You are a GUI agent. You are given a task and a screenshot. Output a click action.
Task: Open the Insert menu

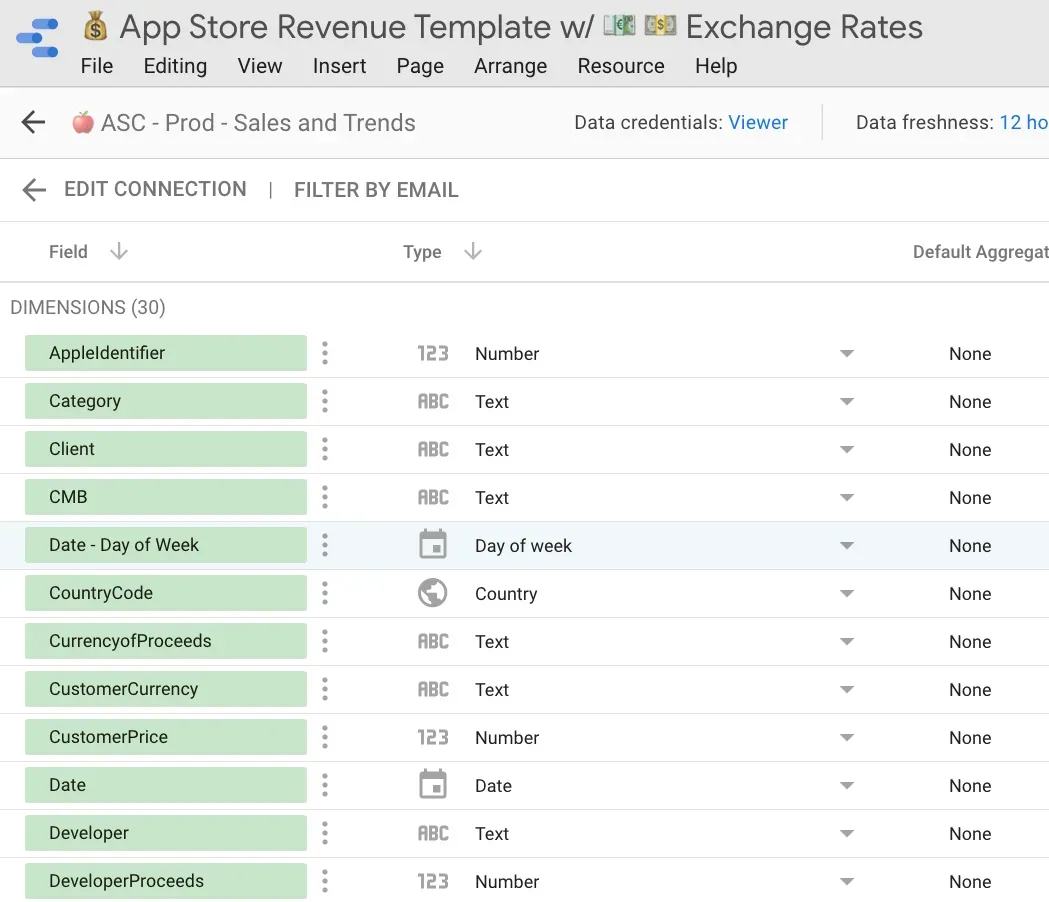[x=339, y=66]
